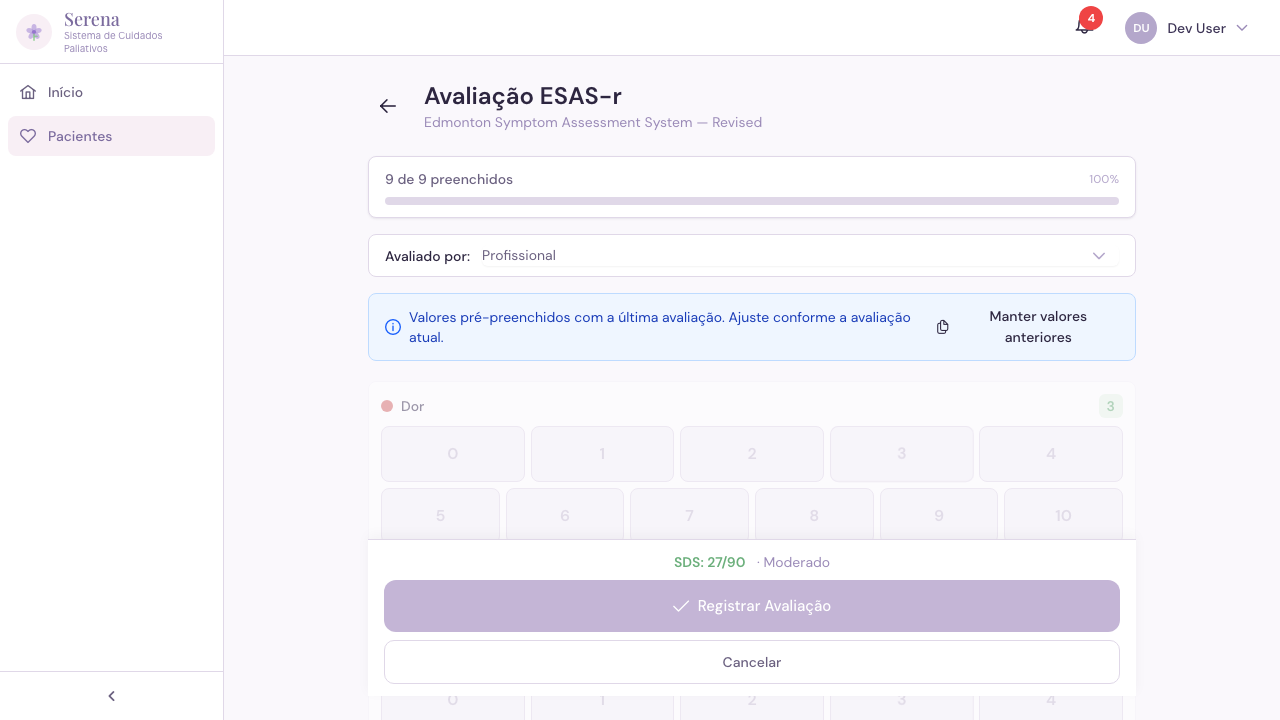Choose value 5 on the Dor scale
The width and height of the screenshot is (1280, 720).
pos(440,515)
